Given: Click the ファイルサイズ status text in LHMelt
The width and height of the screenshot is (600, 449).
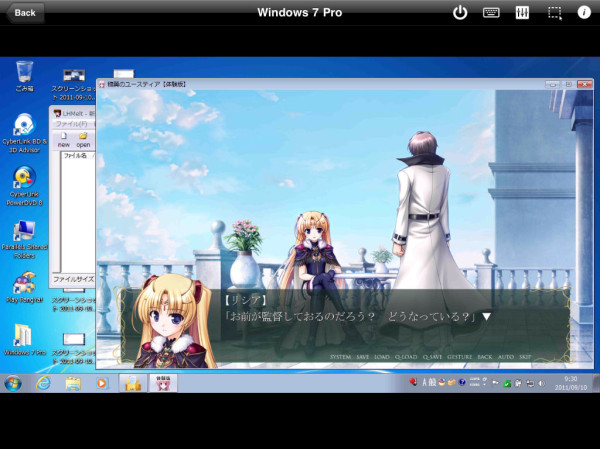Looking at the screenshot, I should (73, 279).
